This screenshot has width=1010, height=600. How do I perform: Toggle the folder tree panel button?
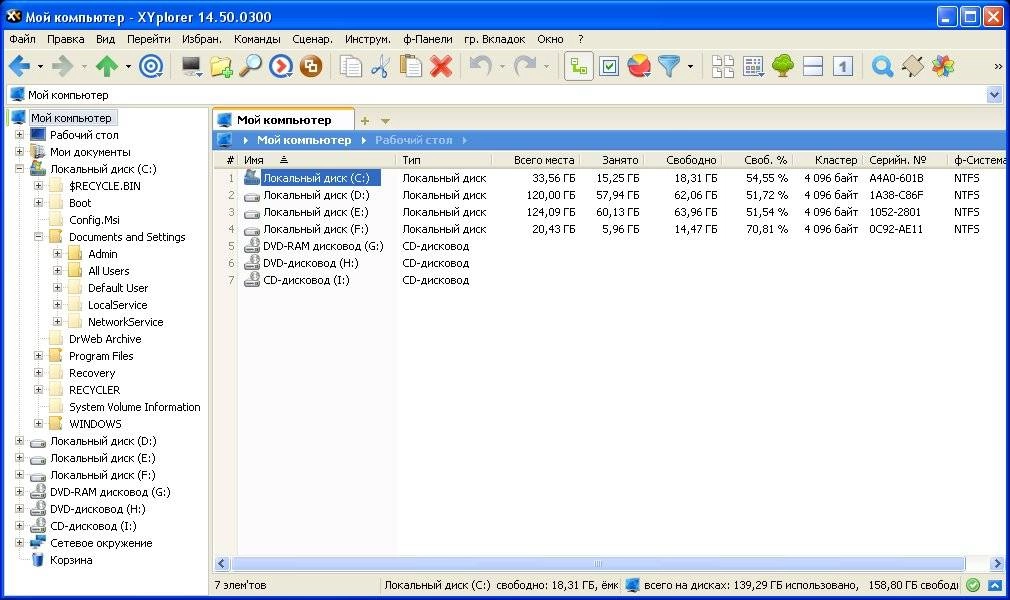pyautogui.click(x=578, y=66)
